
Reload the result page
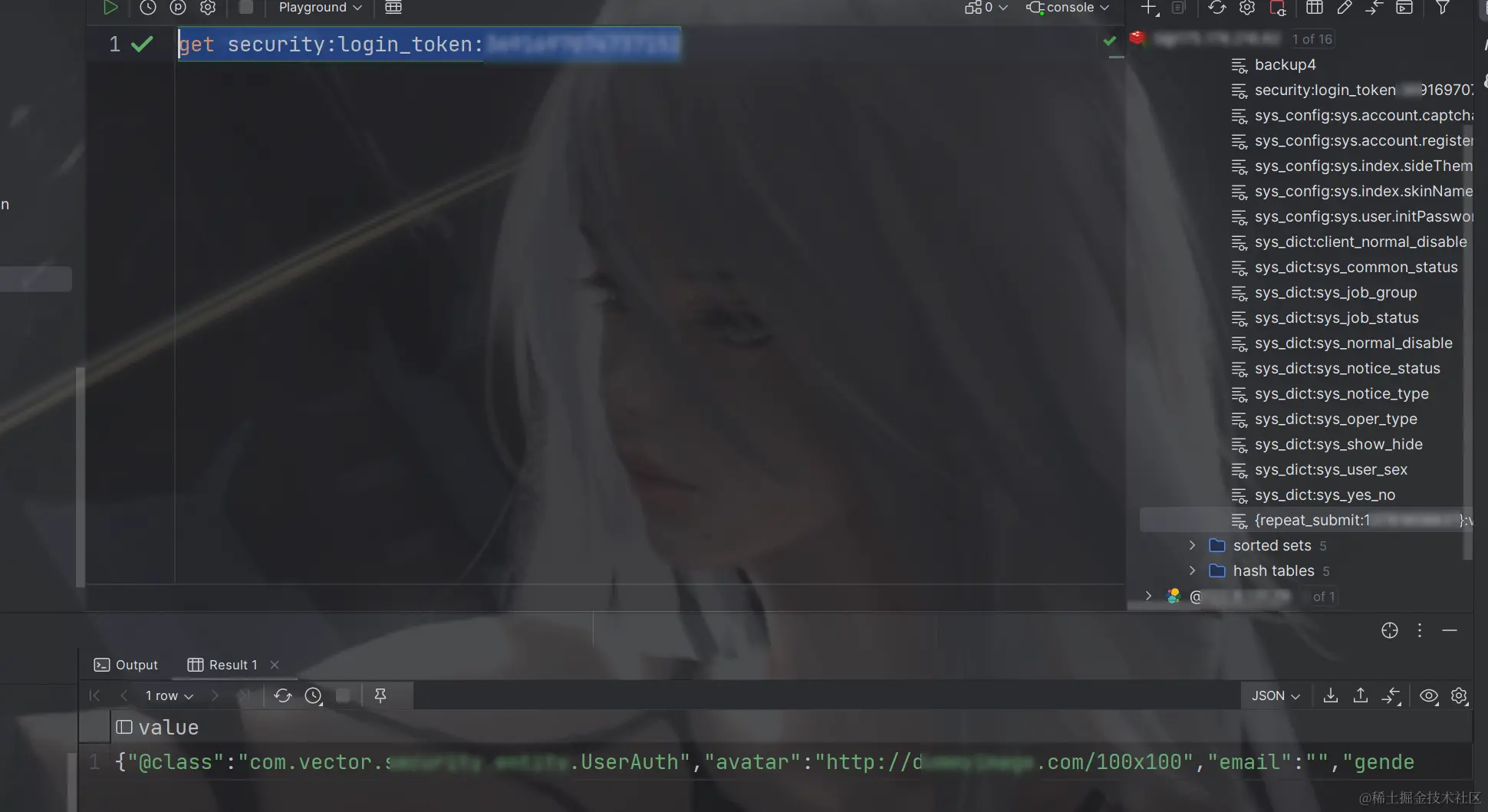(283, 695)
